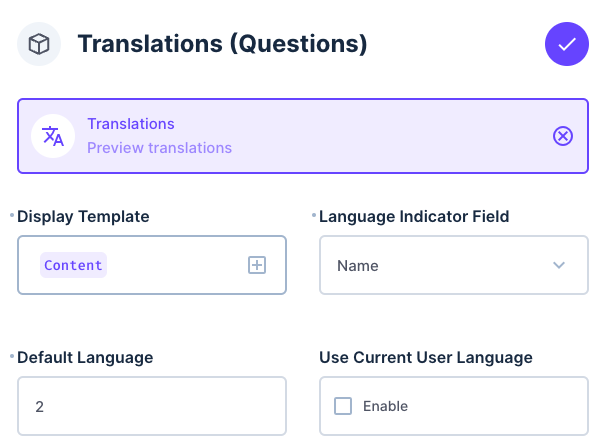Click the Preview translations subtitle

click(159, 148)
